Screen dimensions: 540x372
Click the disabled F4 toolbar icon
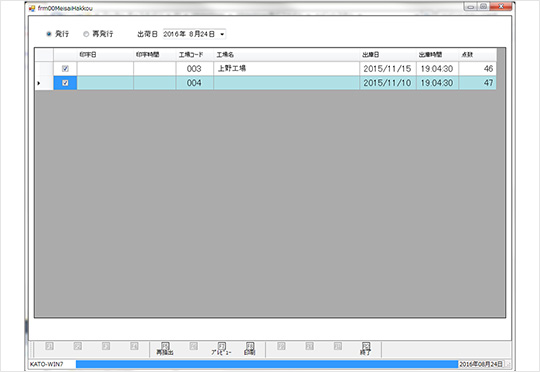(134, 346)
